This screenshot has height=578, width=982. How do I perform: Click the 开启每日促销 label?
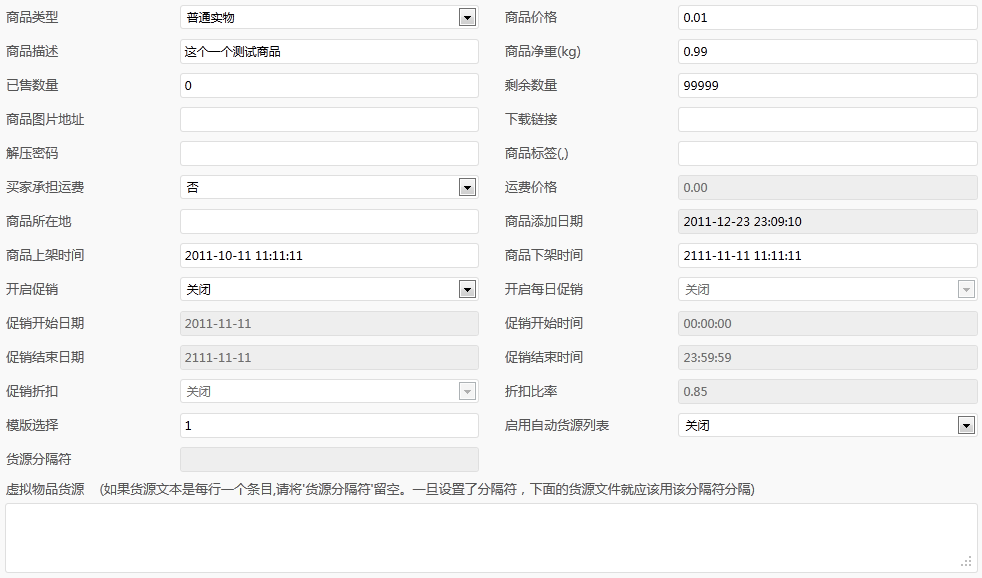pyautogui.click(x=544, y=289)
